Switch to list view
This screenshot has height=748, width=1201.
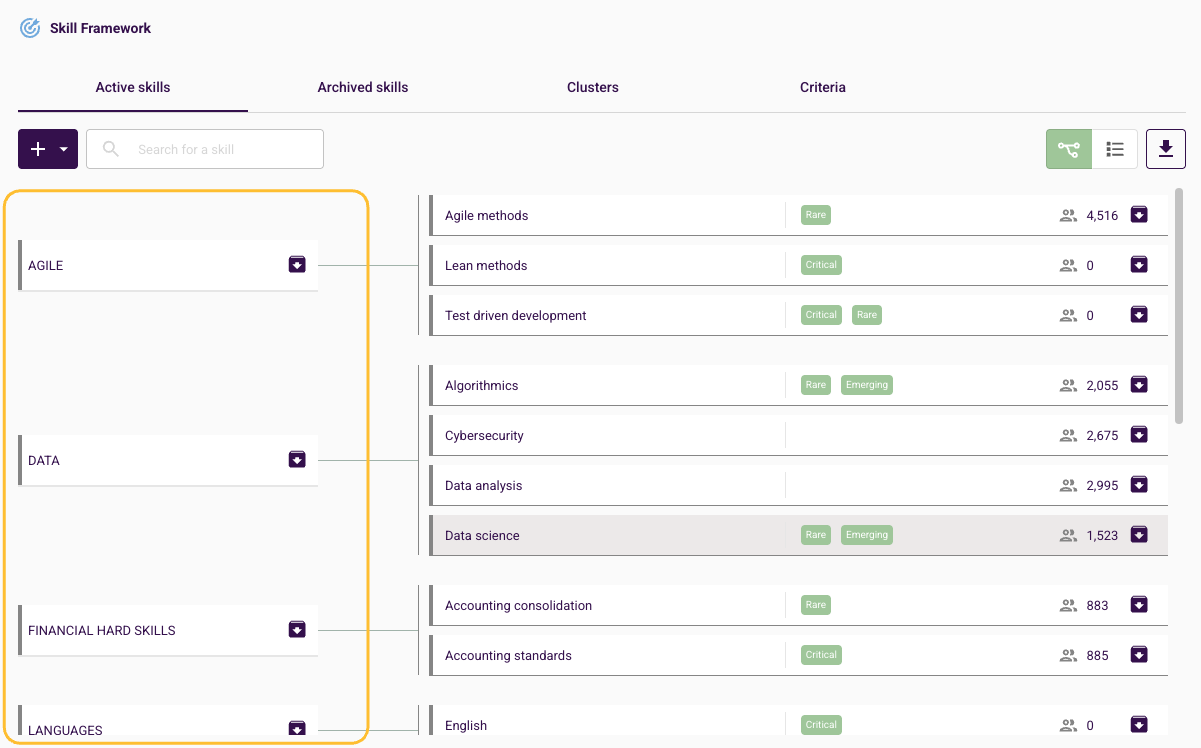tap(1115, 149)
